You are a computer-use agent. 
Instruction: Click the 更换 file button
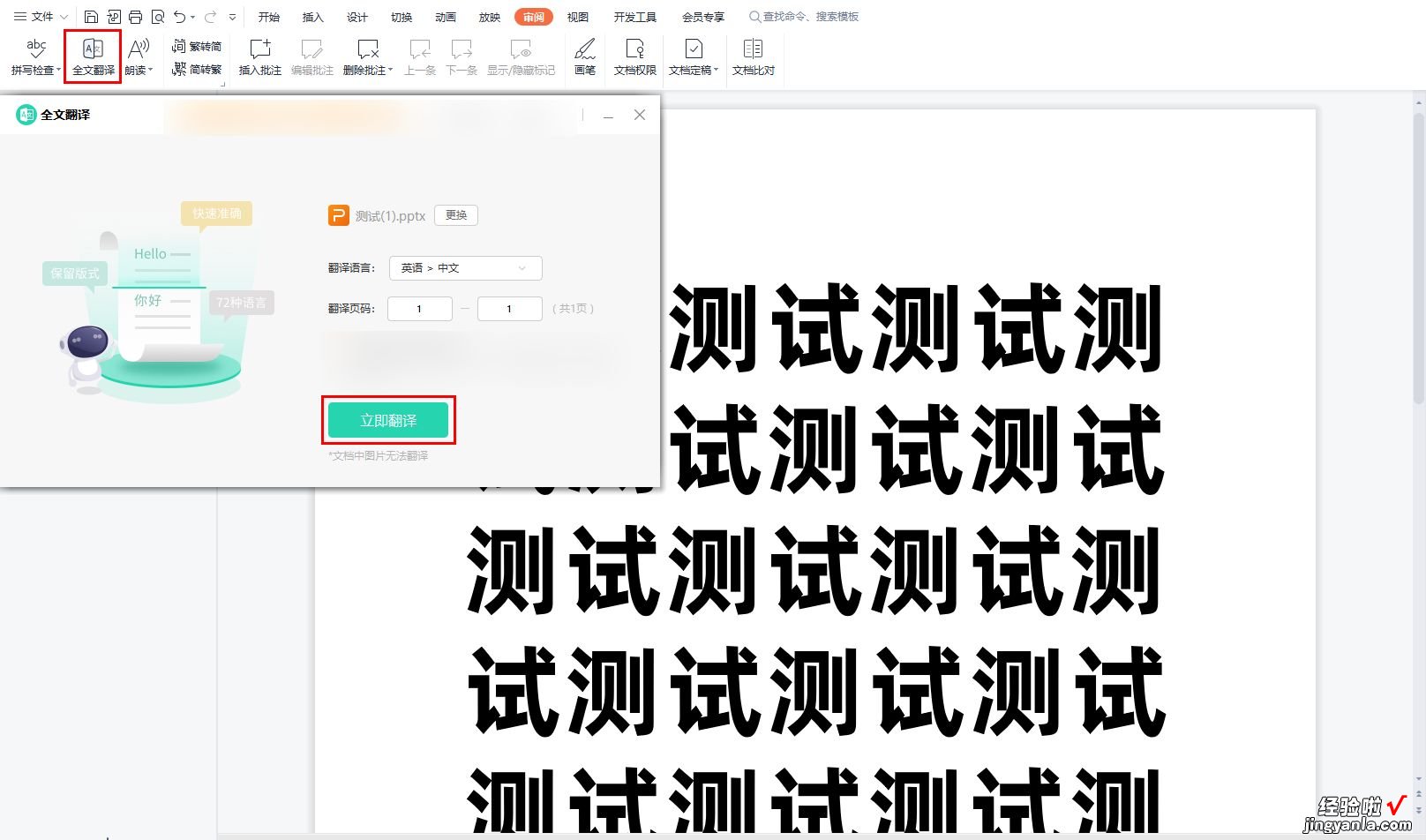click(456, 215)
